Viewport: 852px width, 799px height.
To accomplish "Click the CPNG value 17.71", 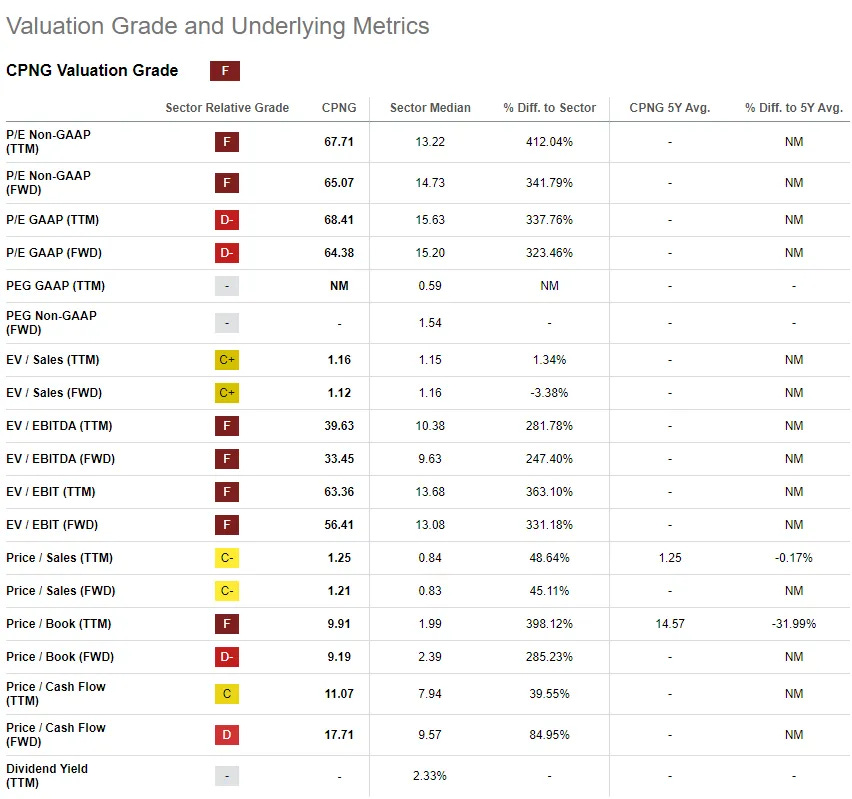I will tap(339, 735).
